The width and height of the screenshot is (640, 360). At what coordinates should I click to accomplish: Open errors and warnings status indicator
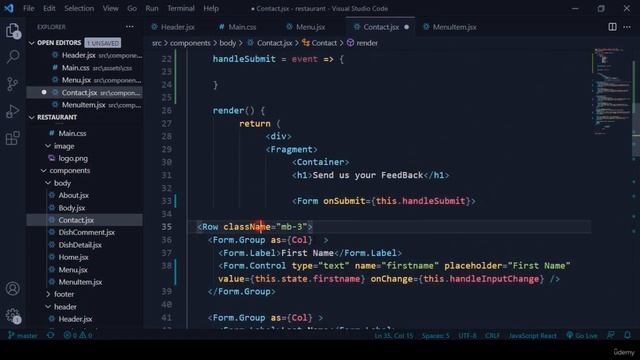click(x=78, y=336)
